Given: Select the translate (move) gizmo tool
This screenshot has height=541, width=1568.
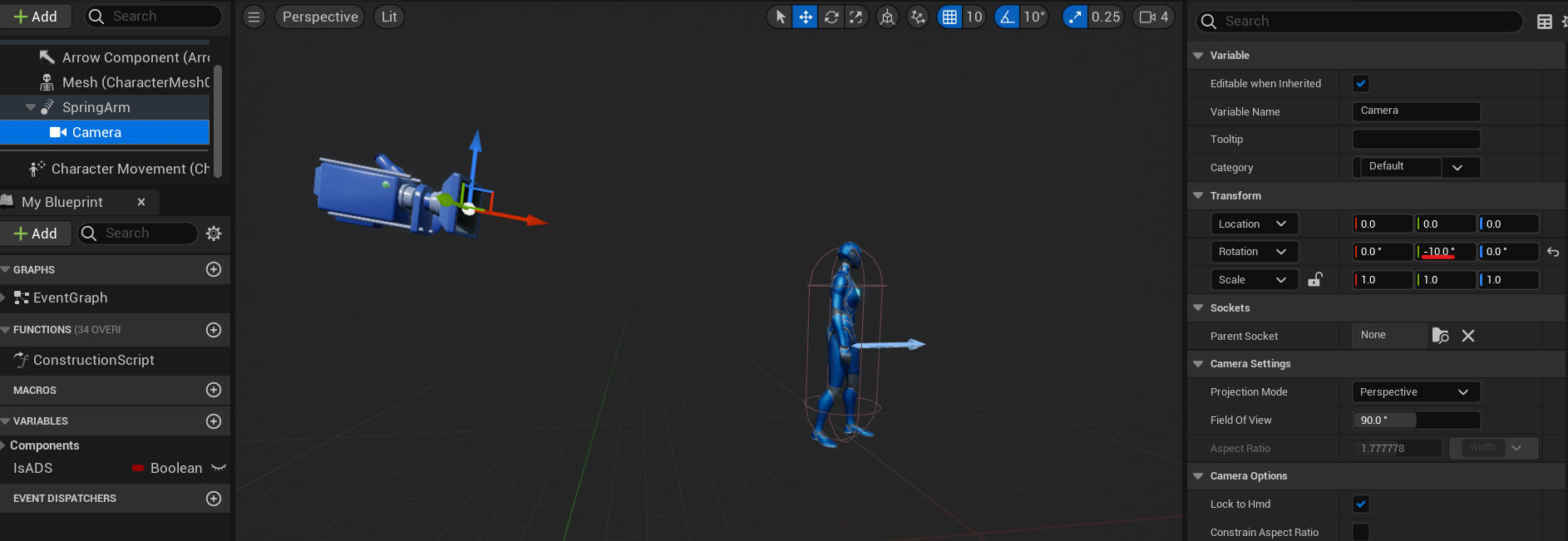Looking at the screenshot, I should click(x=805, y=17).
